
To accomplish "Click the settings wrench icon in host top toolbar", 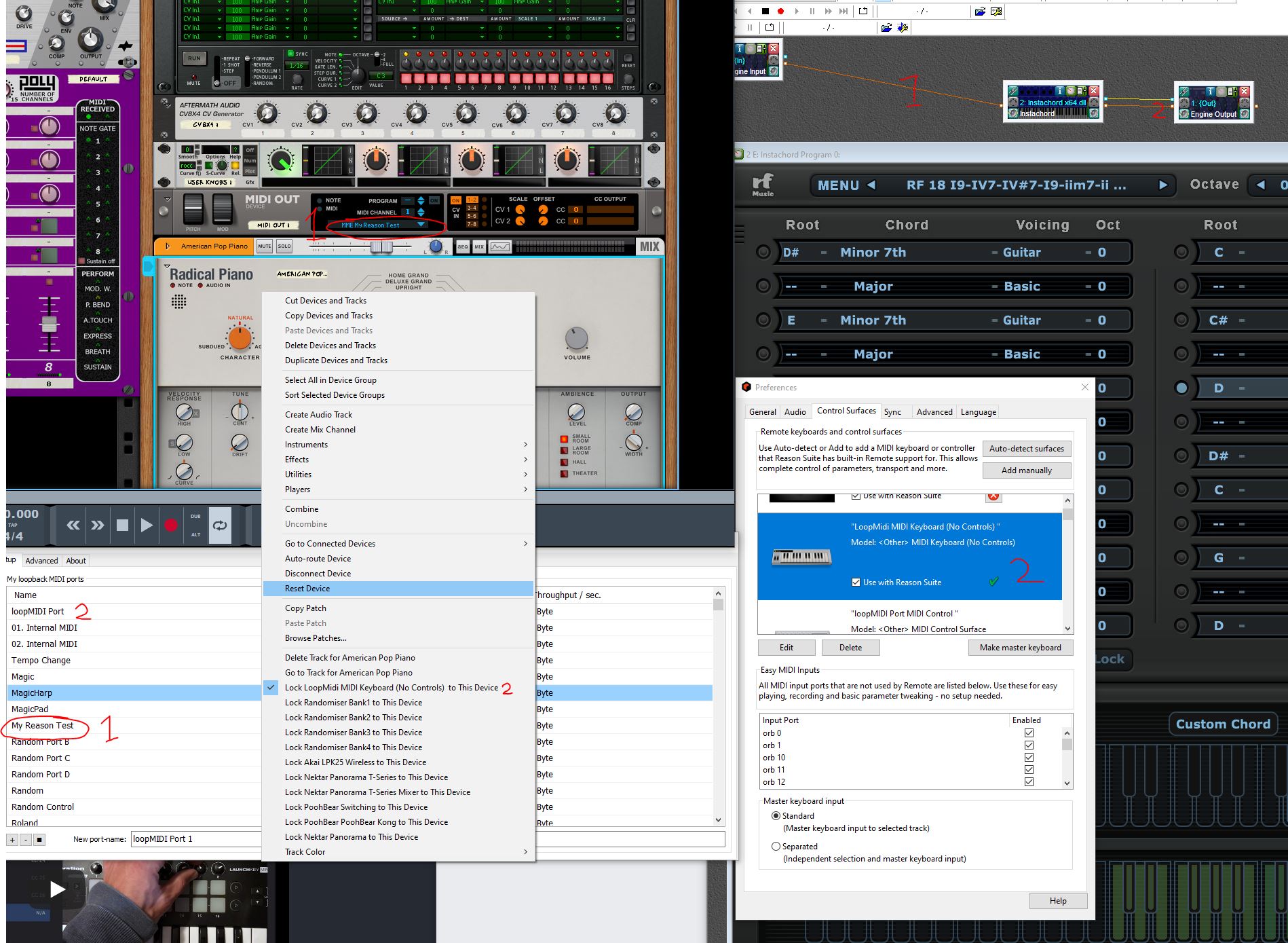I will [x=996, y=11].
